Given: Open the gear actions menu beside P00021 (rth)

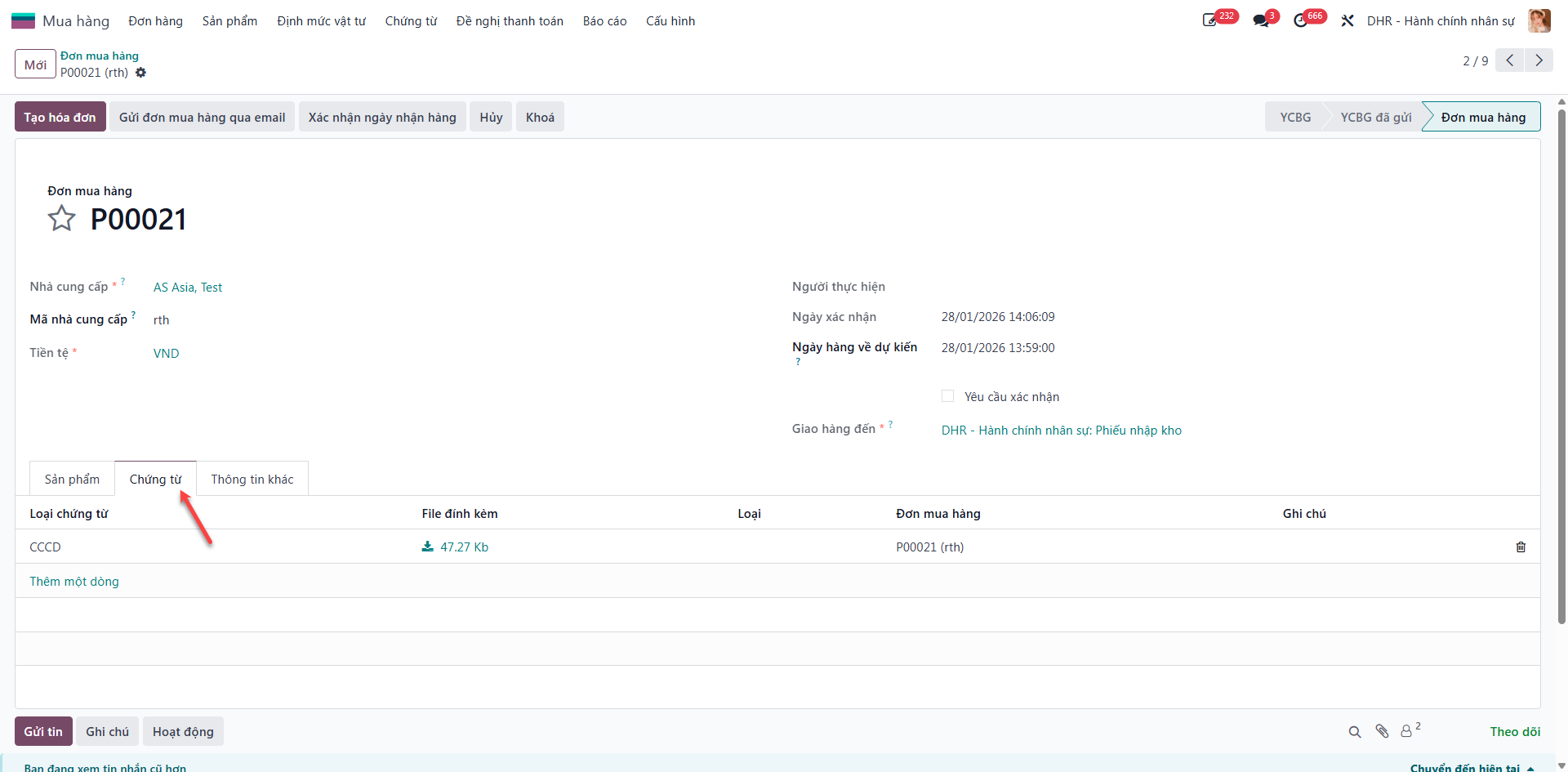Looking at the screenshot, I should coord(140,73).
